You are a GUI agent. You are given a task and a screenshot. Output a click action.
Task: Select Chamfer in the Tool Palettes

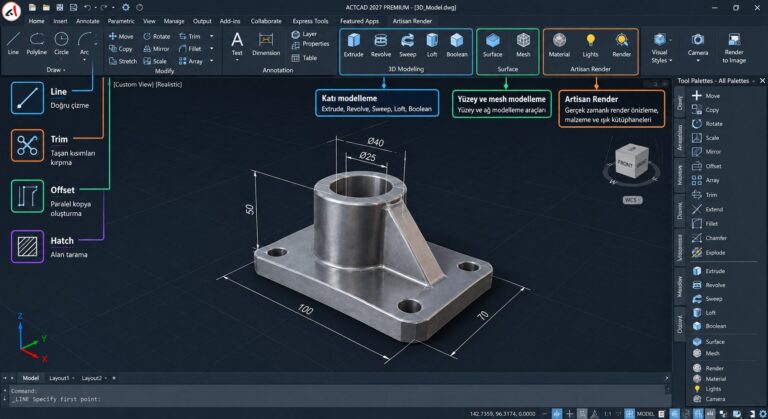(x=709, y=238)
